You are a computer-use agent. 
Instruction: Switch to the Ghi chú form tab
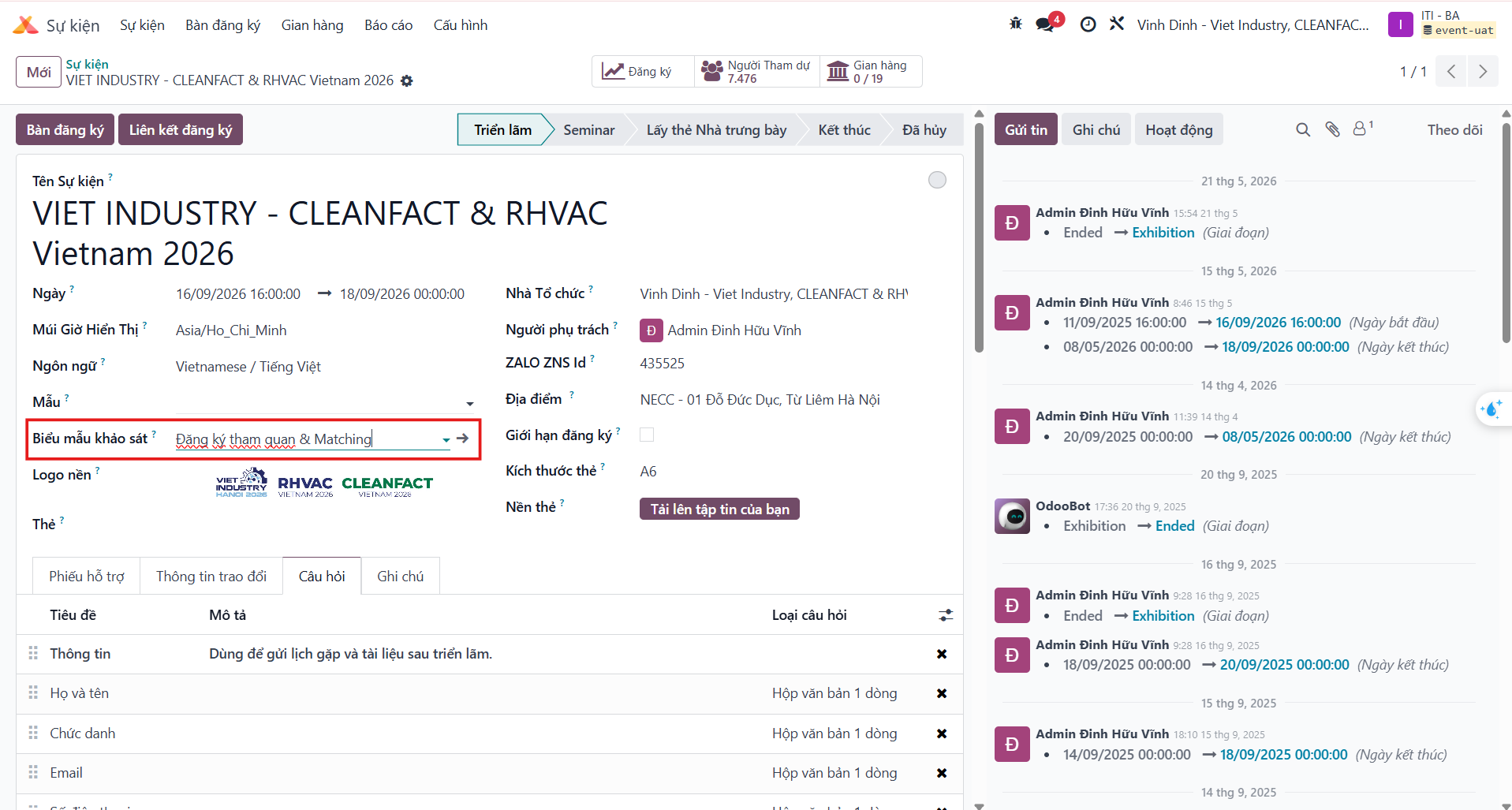coord(401,576)
